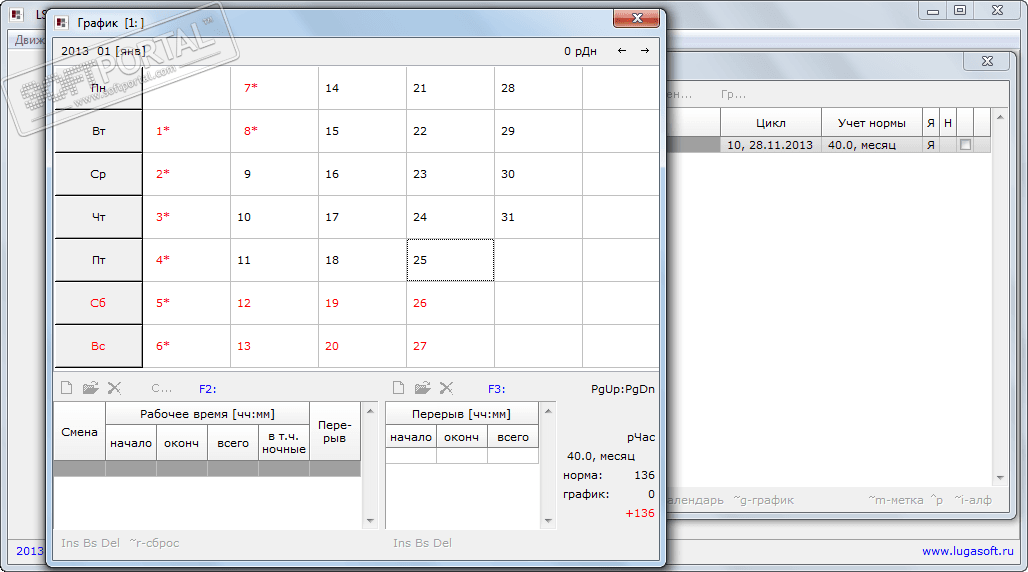Click the break table оконч column header

click(x=462, y=437)
